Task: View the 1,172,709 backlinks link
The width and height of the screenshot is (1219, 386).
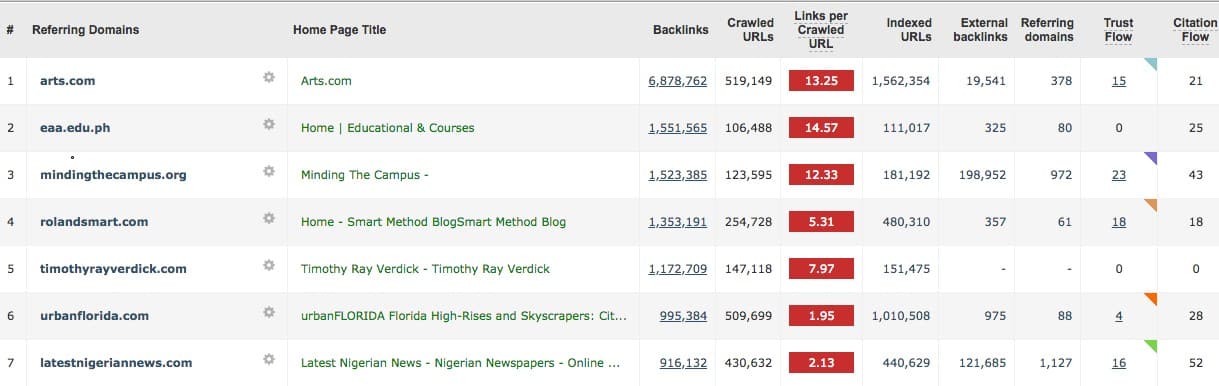Action: (677, 269)
